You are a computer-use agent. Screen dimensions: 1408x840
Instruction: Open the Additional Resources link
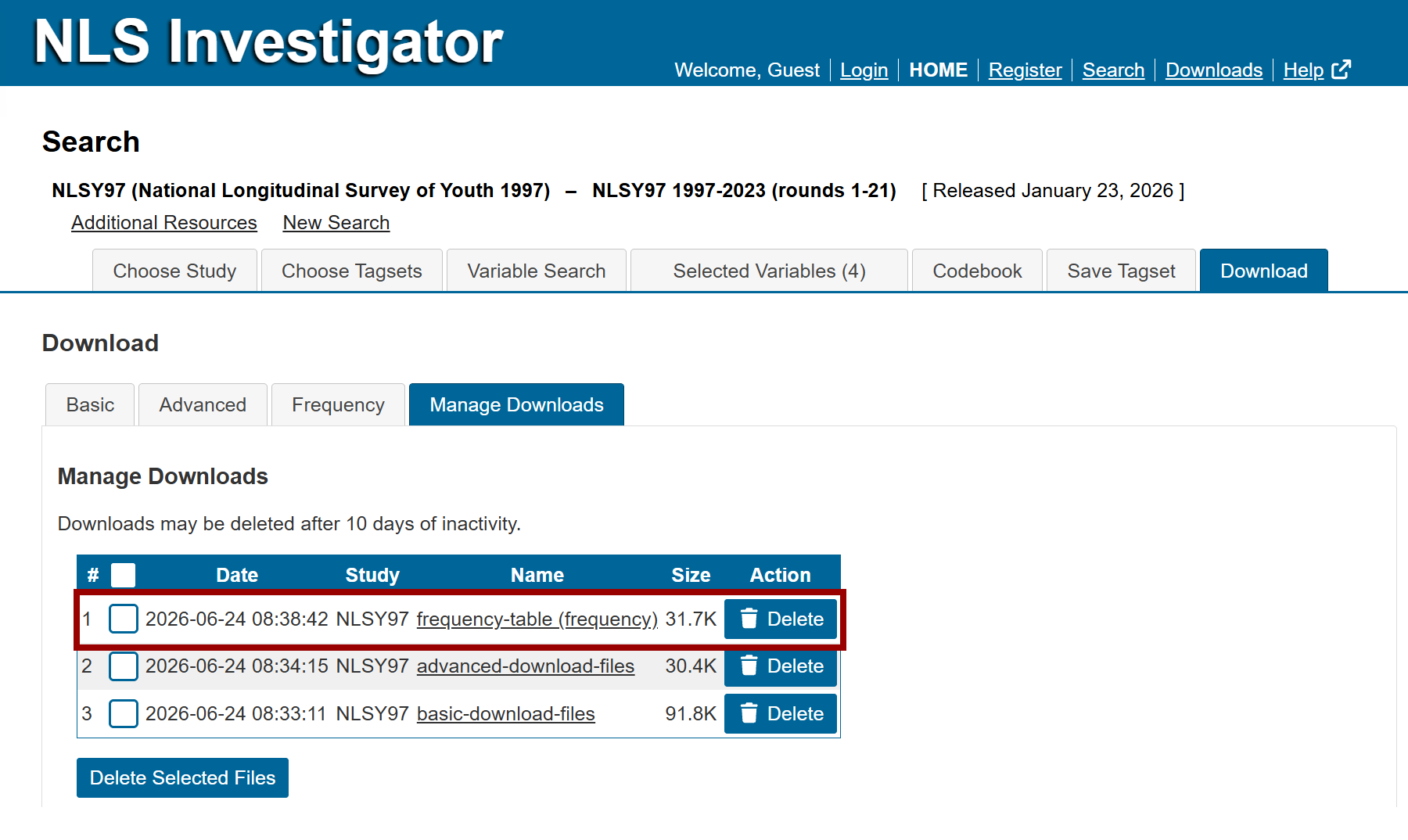click(164, 222)
